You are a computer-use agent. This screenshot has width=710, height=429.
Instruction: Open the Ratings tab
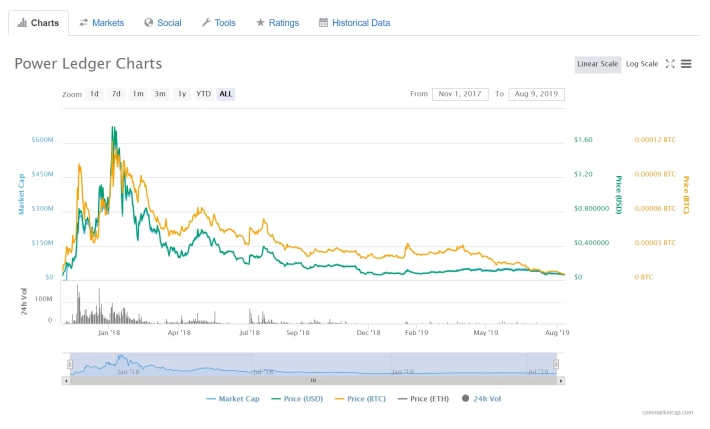(278, 23)
